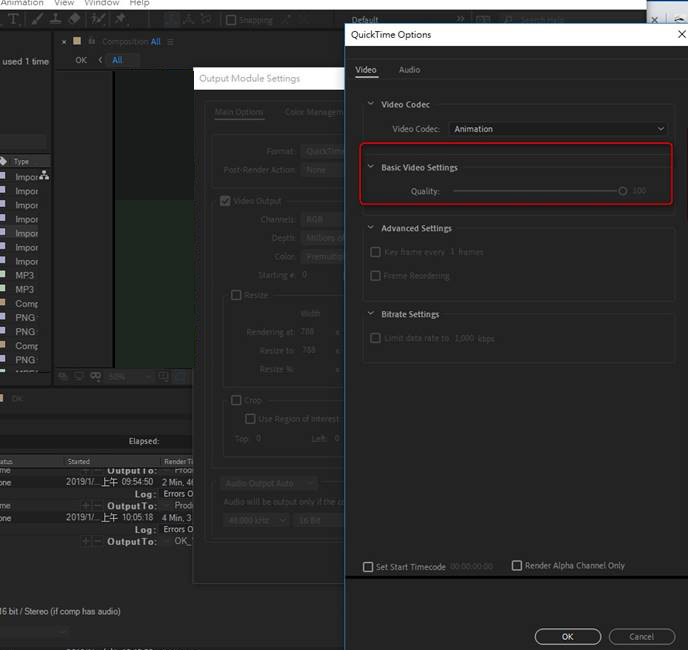Collapse the Basic Video Settings section
The width and height of the screenshot is (688, 650).
tap(371, 167)
